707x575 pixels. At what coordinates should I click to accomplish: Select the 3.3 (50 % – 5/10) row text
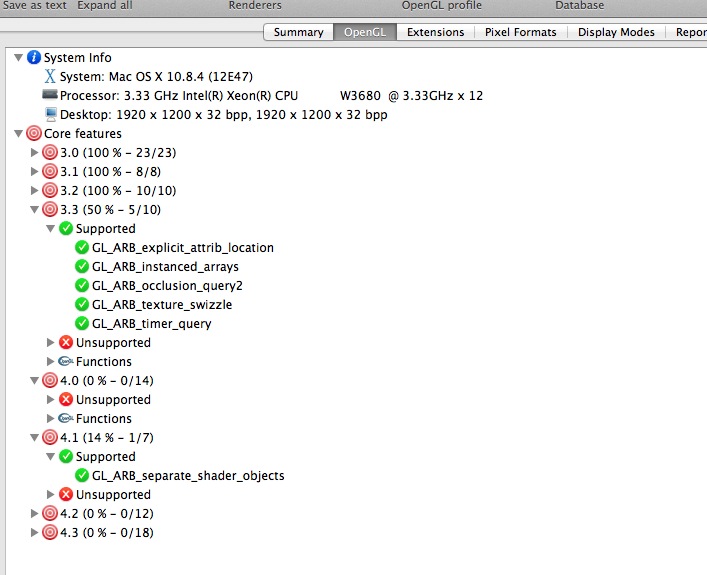[110, 209]
